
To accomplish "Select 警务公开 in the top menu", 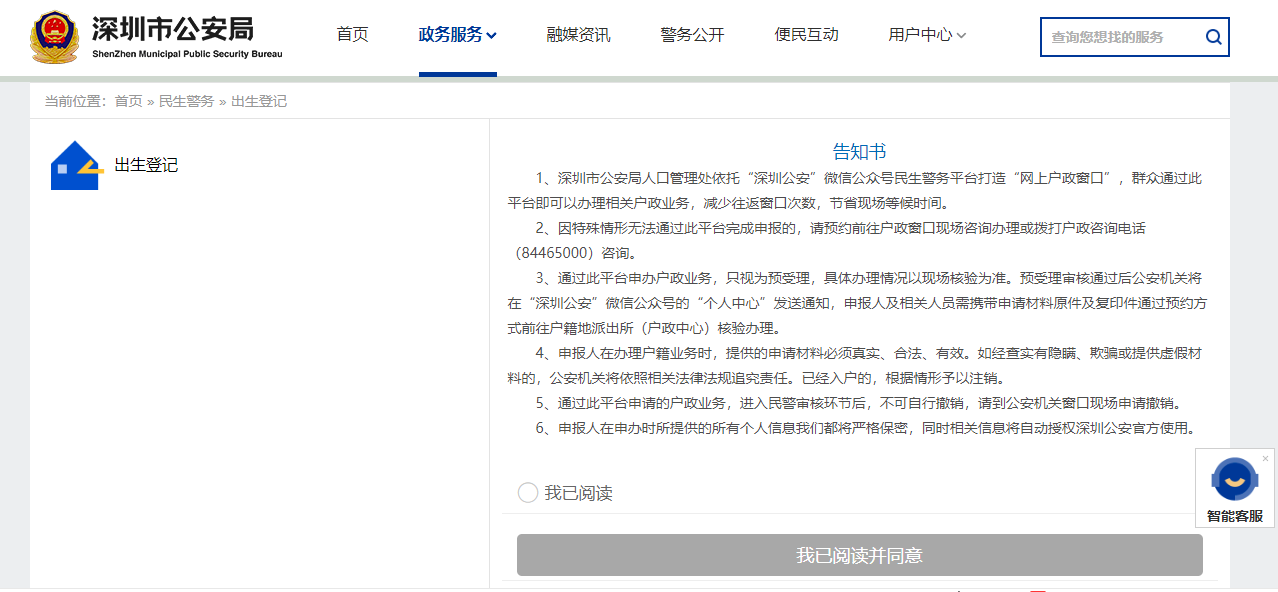I will pyautogui.click(x=691, y=33).
